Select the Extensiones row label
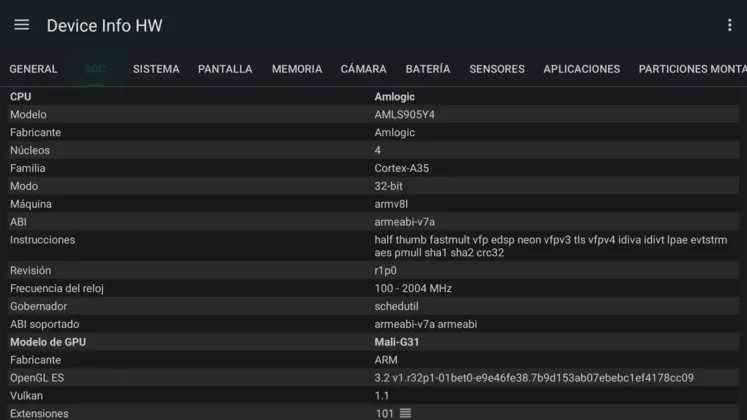 tap(39, 413)
